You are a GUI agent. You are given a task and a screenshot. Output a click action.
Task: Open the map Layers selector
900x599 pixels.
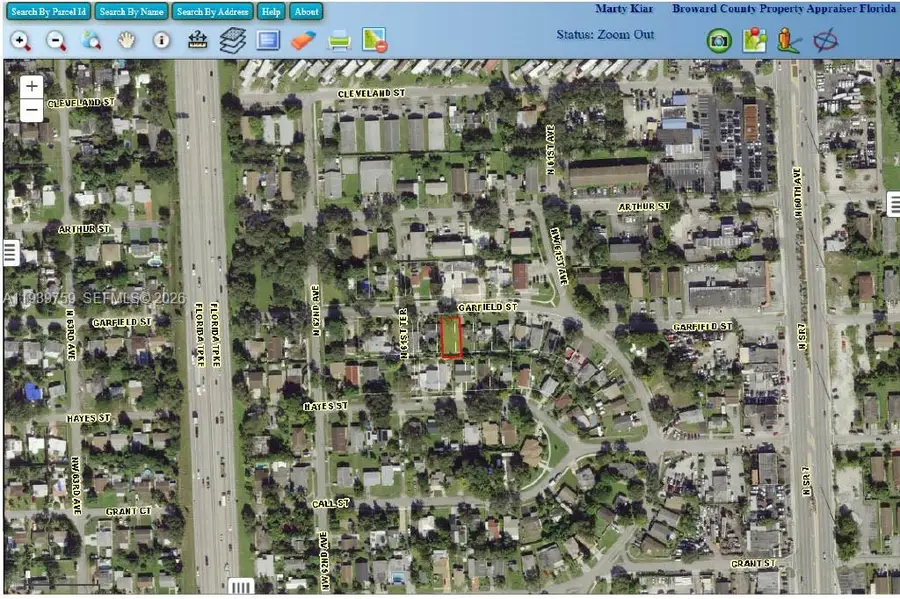pos(232,38)
